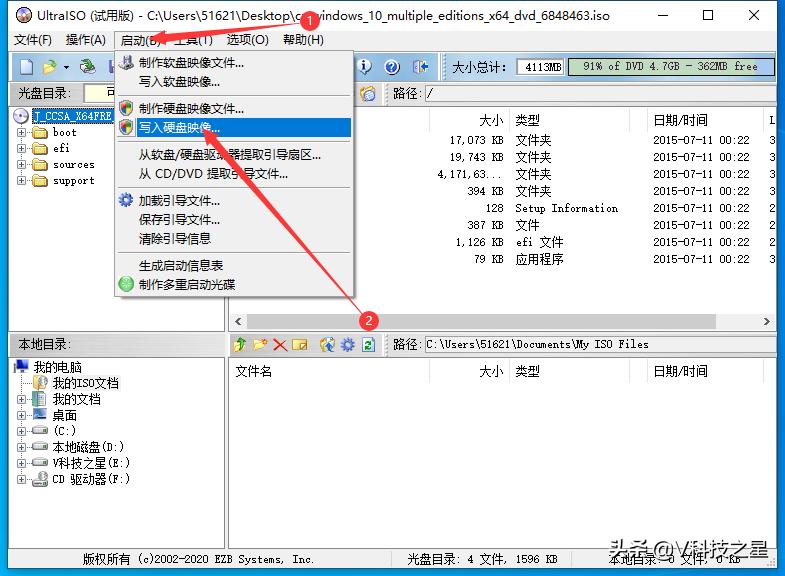This screenshot has width=785, height=576.
Task: Click the 应用程序 type cell
Action: click(x=539, y=259)
